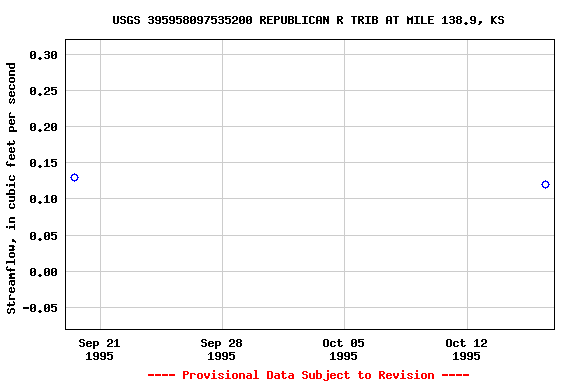Select the chart title with USGS site number

[308, 20]
